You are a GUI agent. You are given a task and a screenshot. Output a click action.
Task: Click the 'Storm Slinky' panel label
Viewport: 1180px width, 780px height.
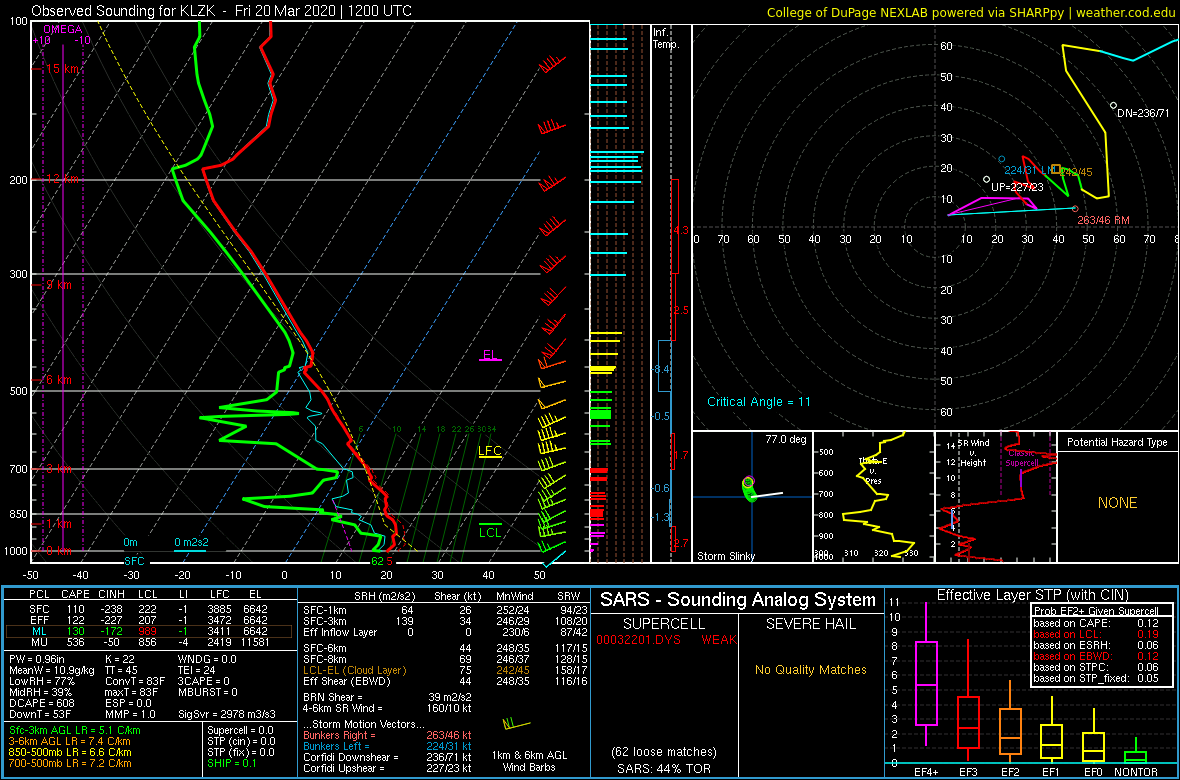[725, 556]
